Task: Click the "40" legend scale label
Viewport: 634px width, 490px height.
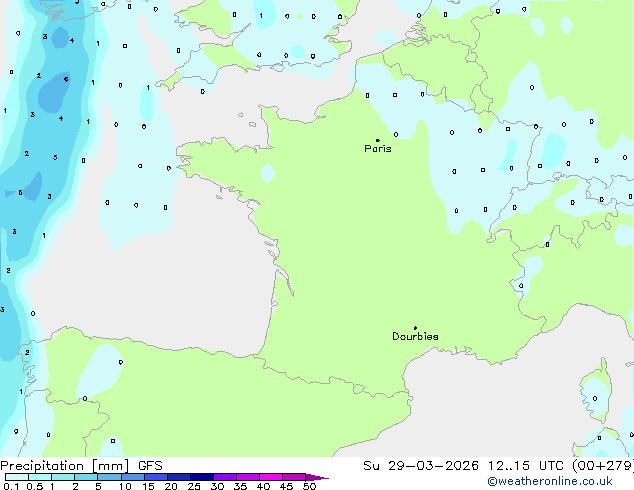Action: pyautogui.click(x=264, y=486)
